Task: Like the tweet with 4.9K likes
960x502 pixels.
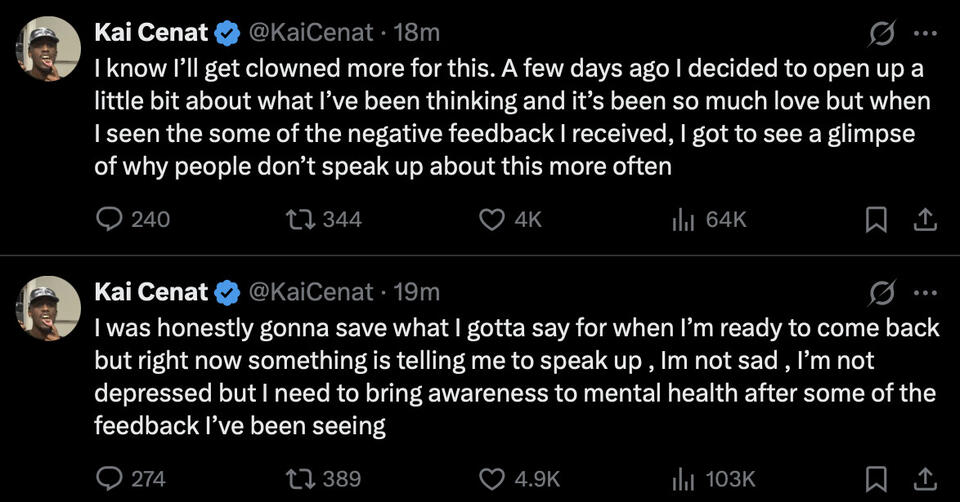Action: tap(491, 478)
